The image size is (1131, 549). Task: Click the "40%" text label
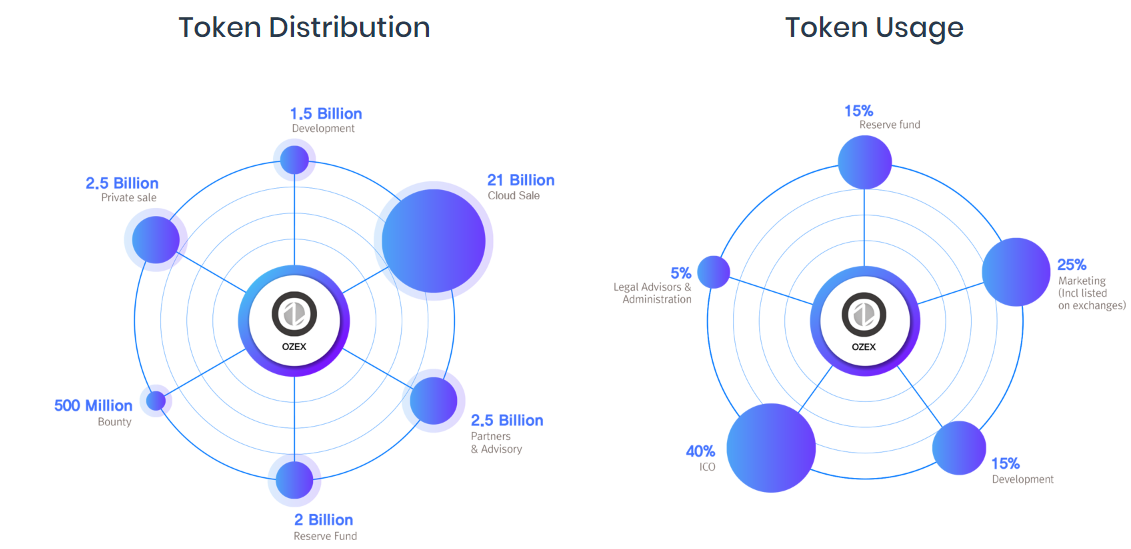tap(699, 451)
